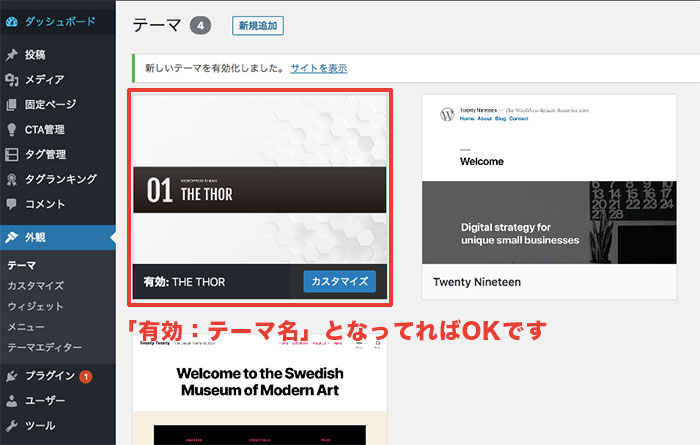This screenshot has height=445, width=700.
Task: Click the Posts pushpin icon
Action: point(12,55)
